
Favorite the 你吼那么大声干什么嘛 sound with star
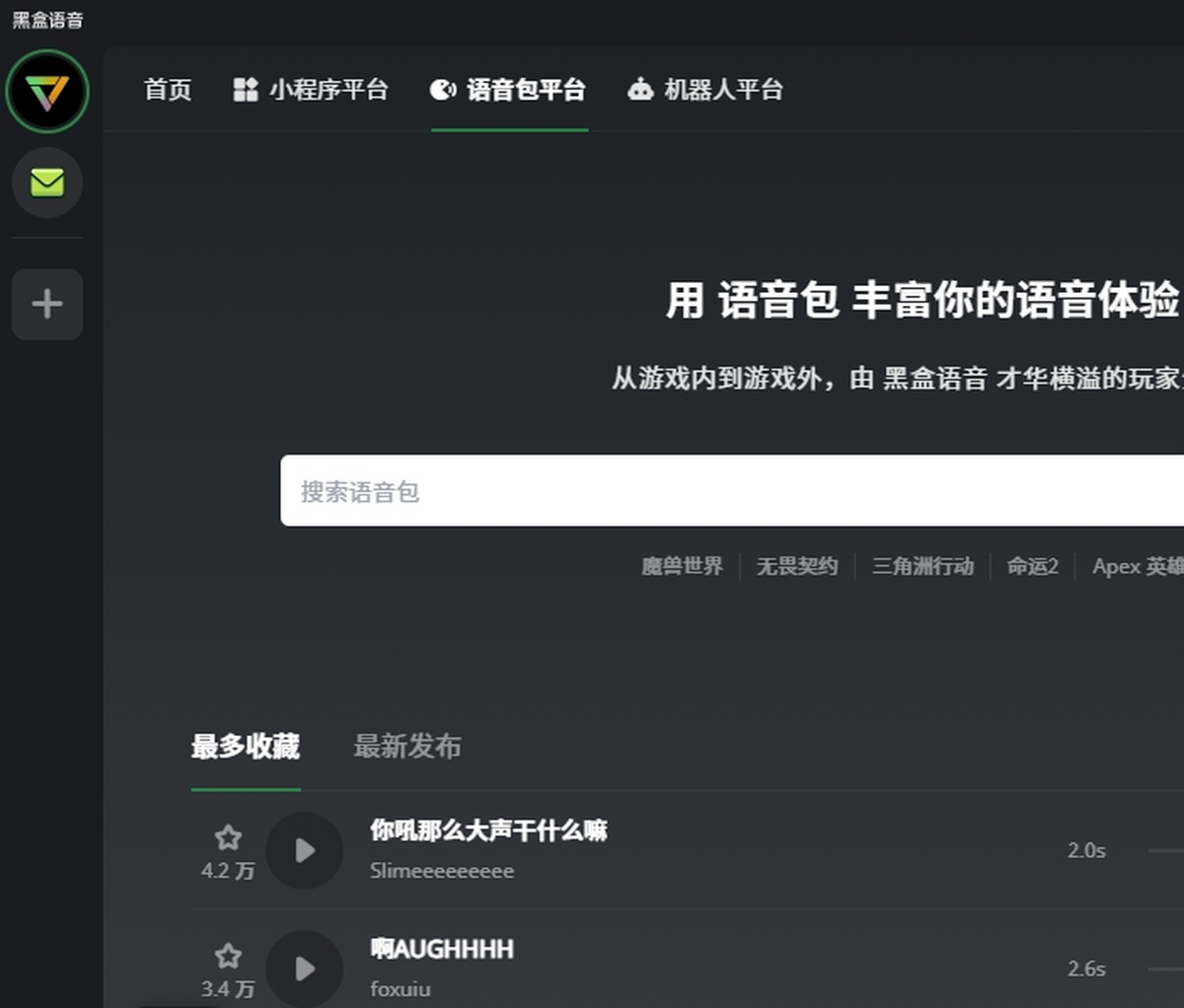coord(228,838)
